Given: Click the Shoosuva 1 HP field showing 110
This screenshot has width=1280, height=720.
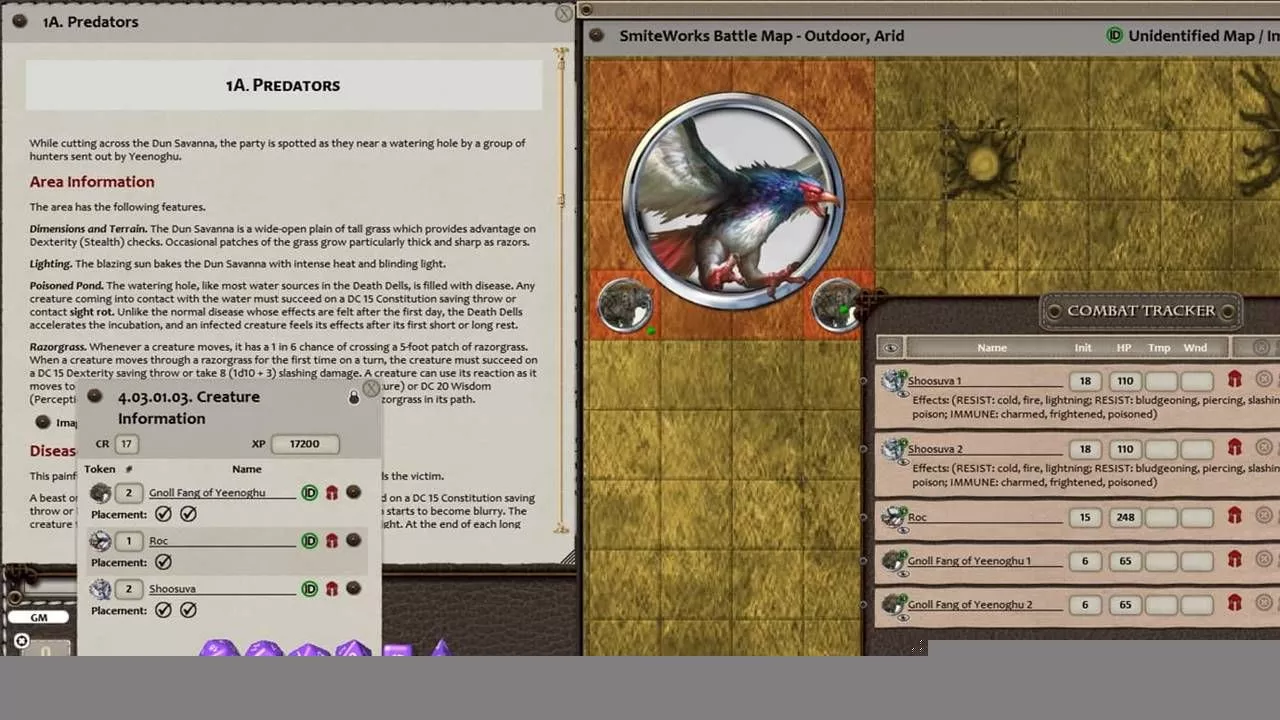Looking at the screenshot, I should point(1125,381).
